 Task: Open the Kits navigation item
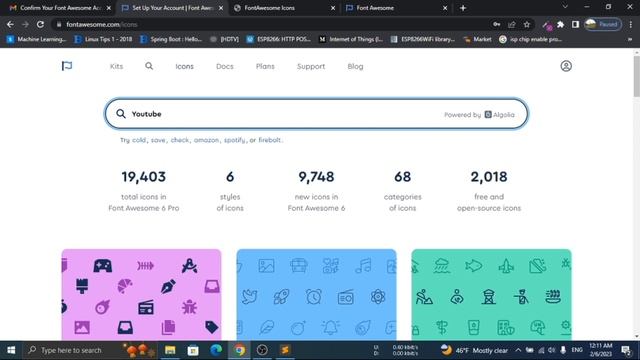pyautogui.click(x=116, y=66)
